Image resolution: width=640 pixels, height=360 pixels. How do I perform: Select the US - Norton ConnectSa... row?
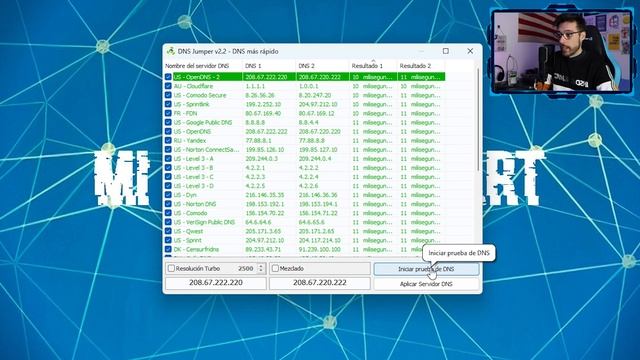304,149
